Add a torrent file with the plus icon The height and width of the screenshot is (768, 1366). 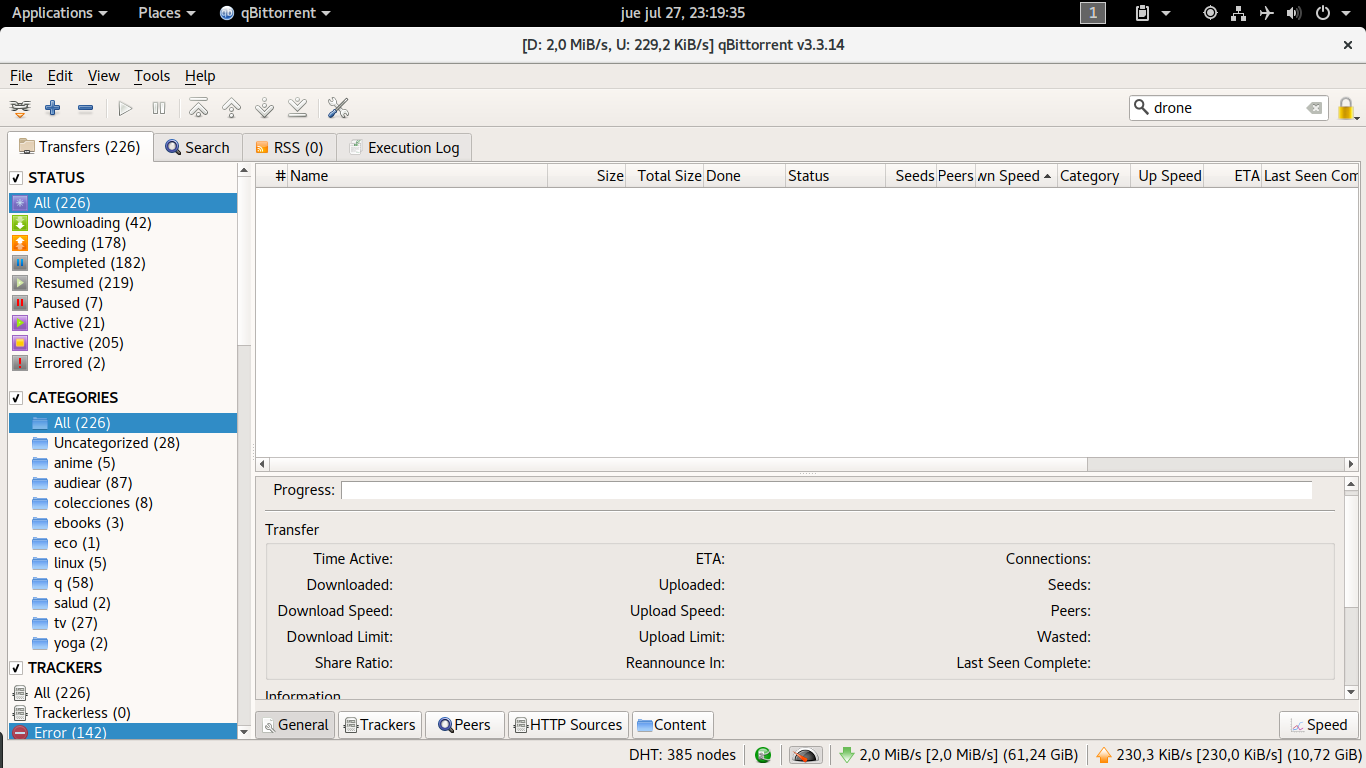(52, 108)
